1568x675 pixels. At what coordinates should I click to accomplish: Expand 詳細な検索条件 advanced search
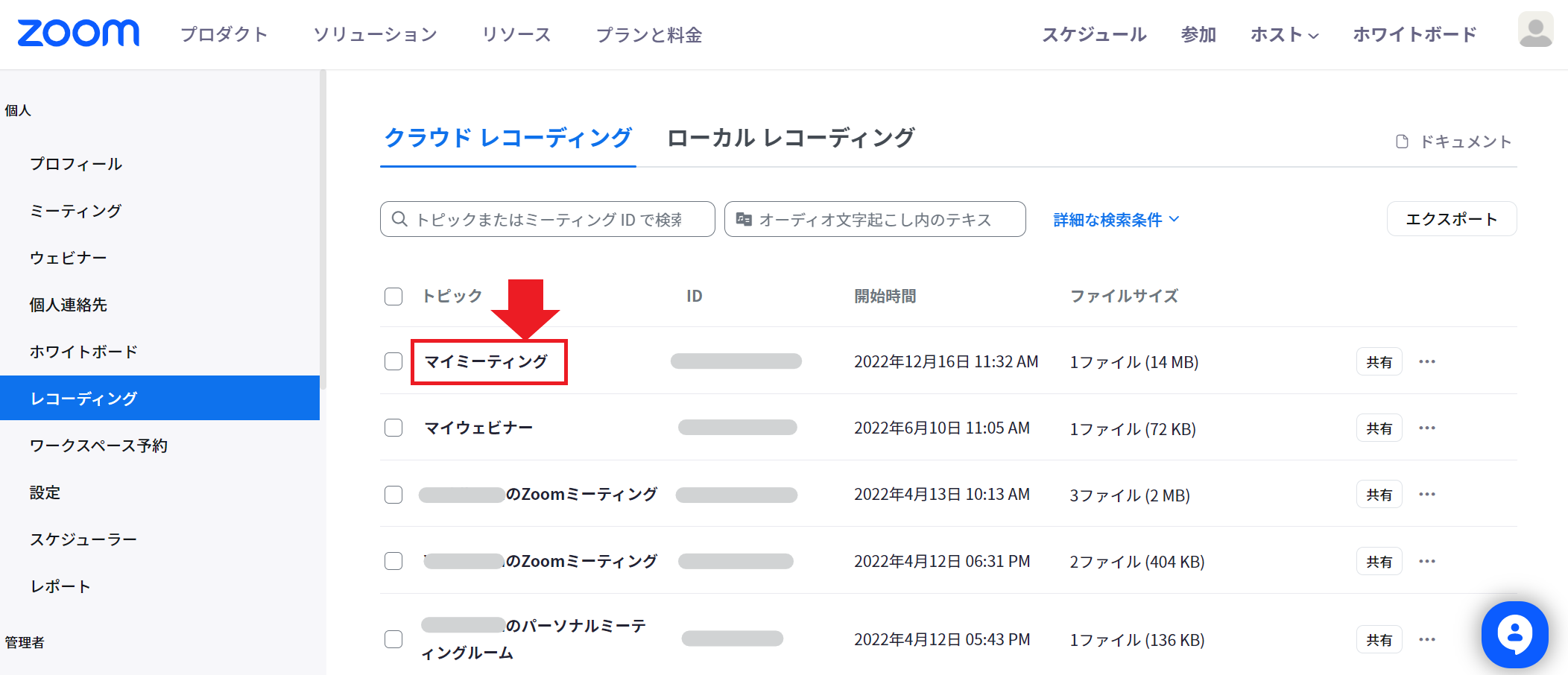click(1116, 220)
